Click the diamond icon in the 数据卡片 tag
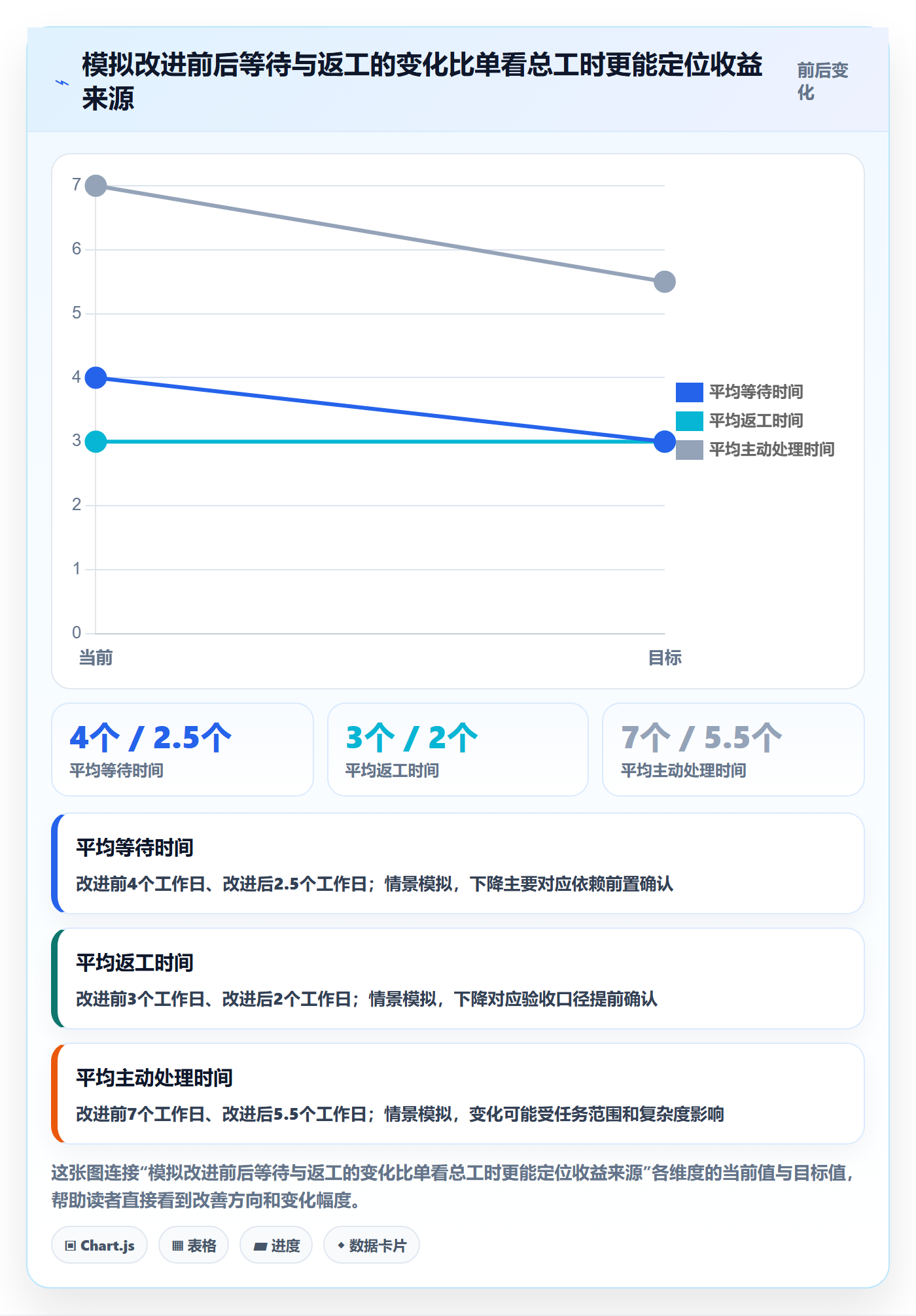This screenshot has width=916, height=1316. click(x=341, y=1245)
